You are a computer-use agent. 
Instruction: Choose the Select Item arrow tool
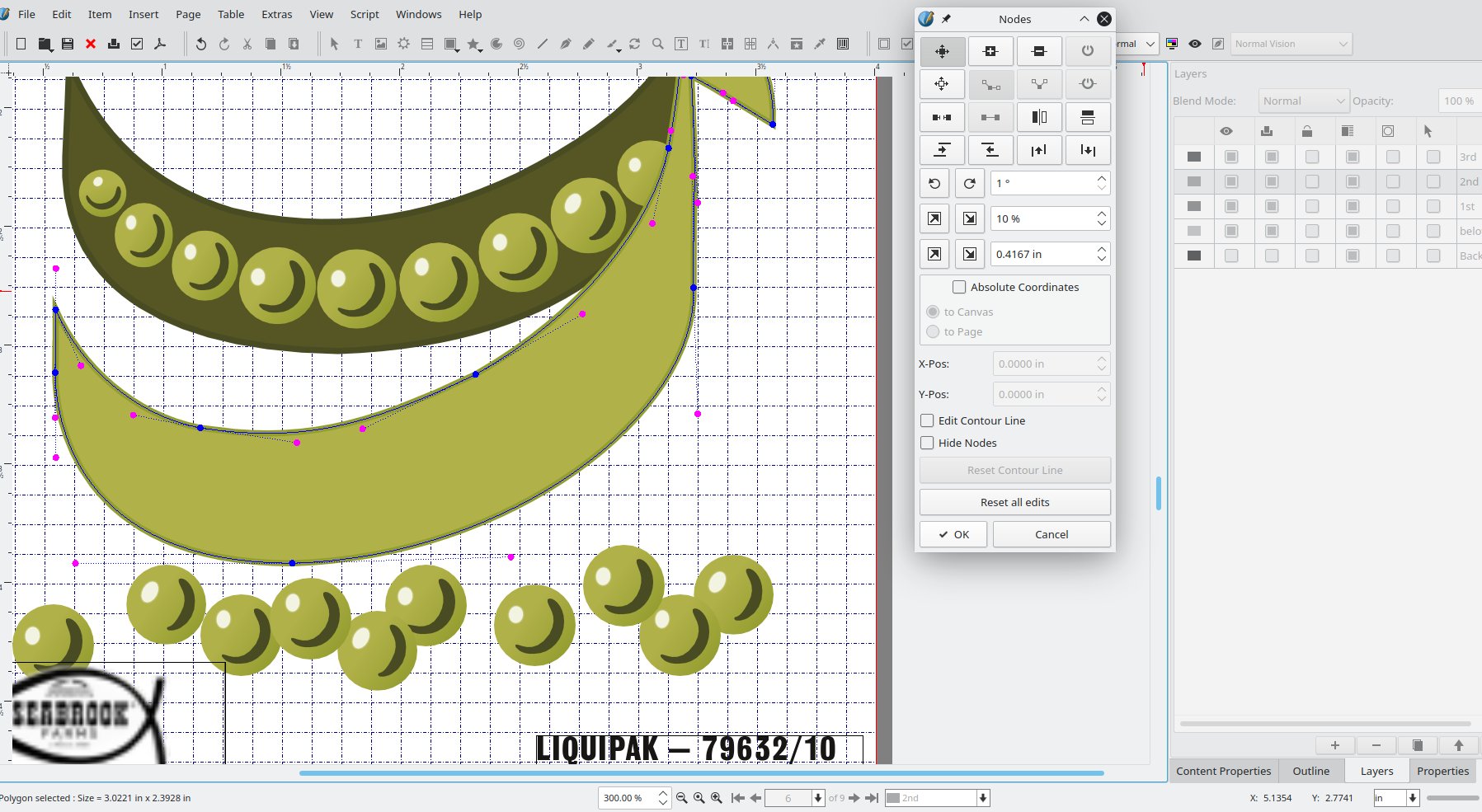point(334,44)
